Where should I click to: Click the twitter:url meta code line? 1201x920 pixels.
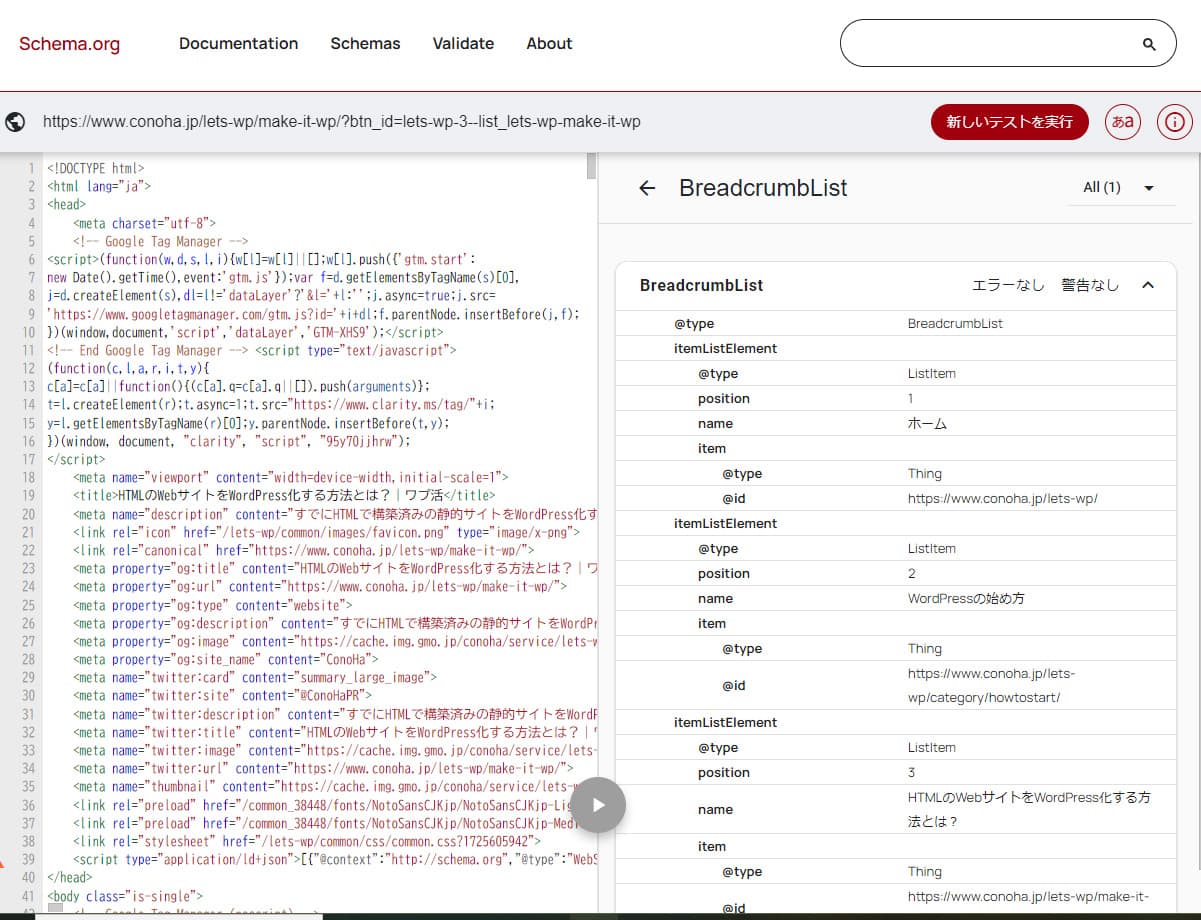click(x=323, y=769)
